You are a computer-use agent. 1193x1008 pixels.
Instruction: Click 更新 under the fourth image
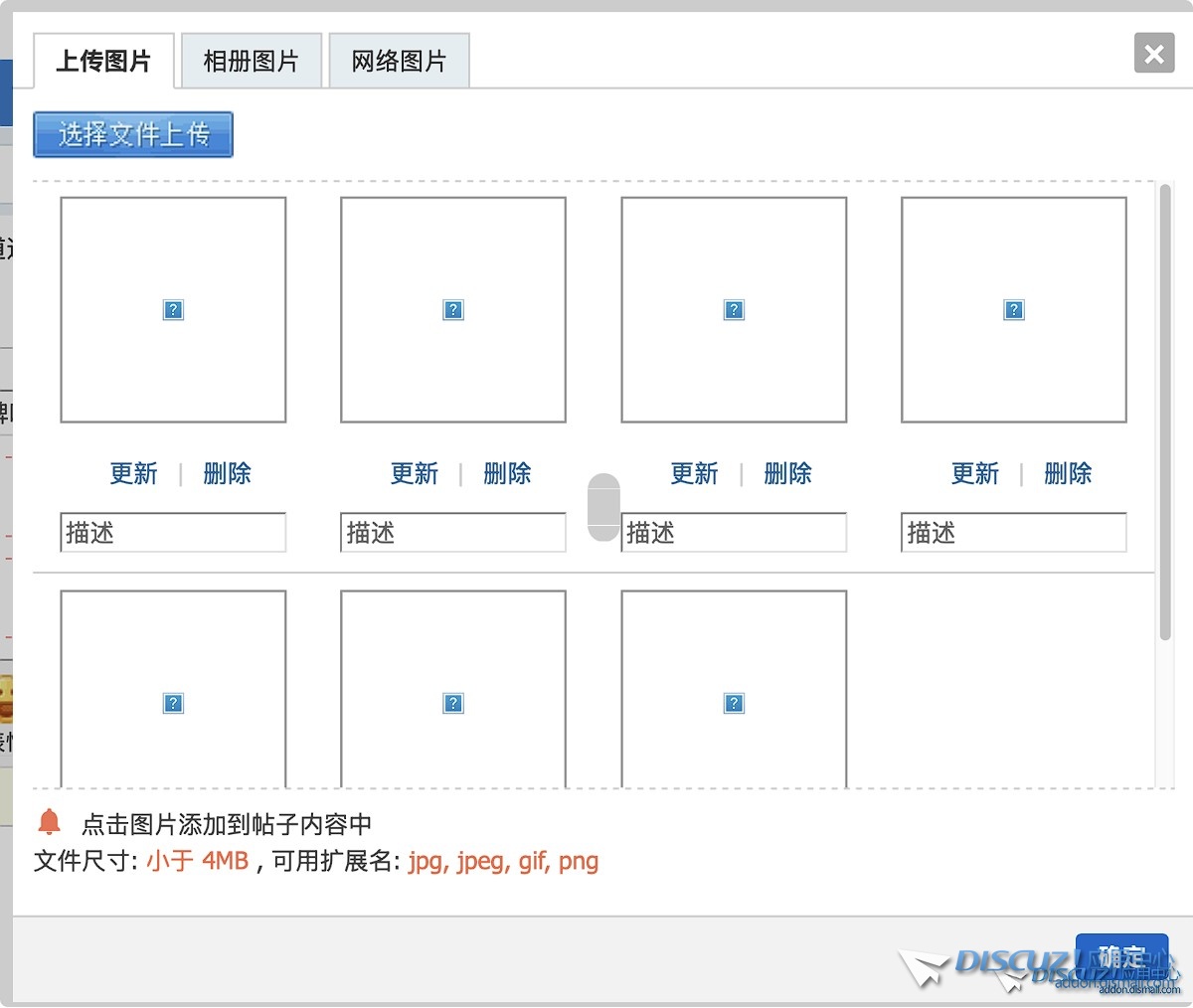click(x=974, y=474)
